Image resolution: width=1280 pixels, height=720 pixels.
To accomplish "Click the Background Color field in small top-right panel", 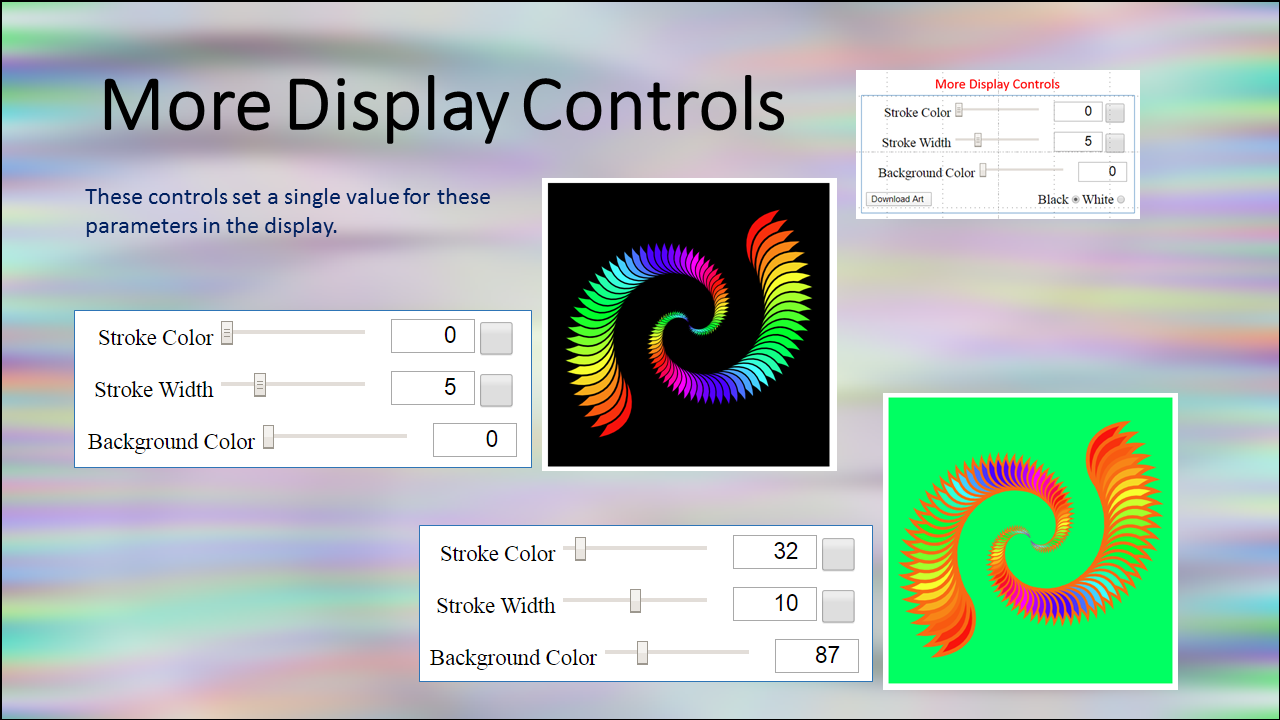I will (x=1102, y=172).
